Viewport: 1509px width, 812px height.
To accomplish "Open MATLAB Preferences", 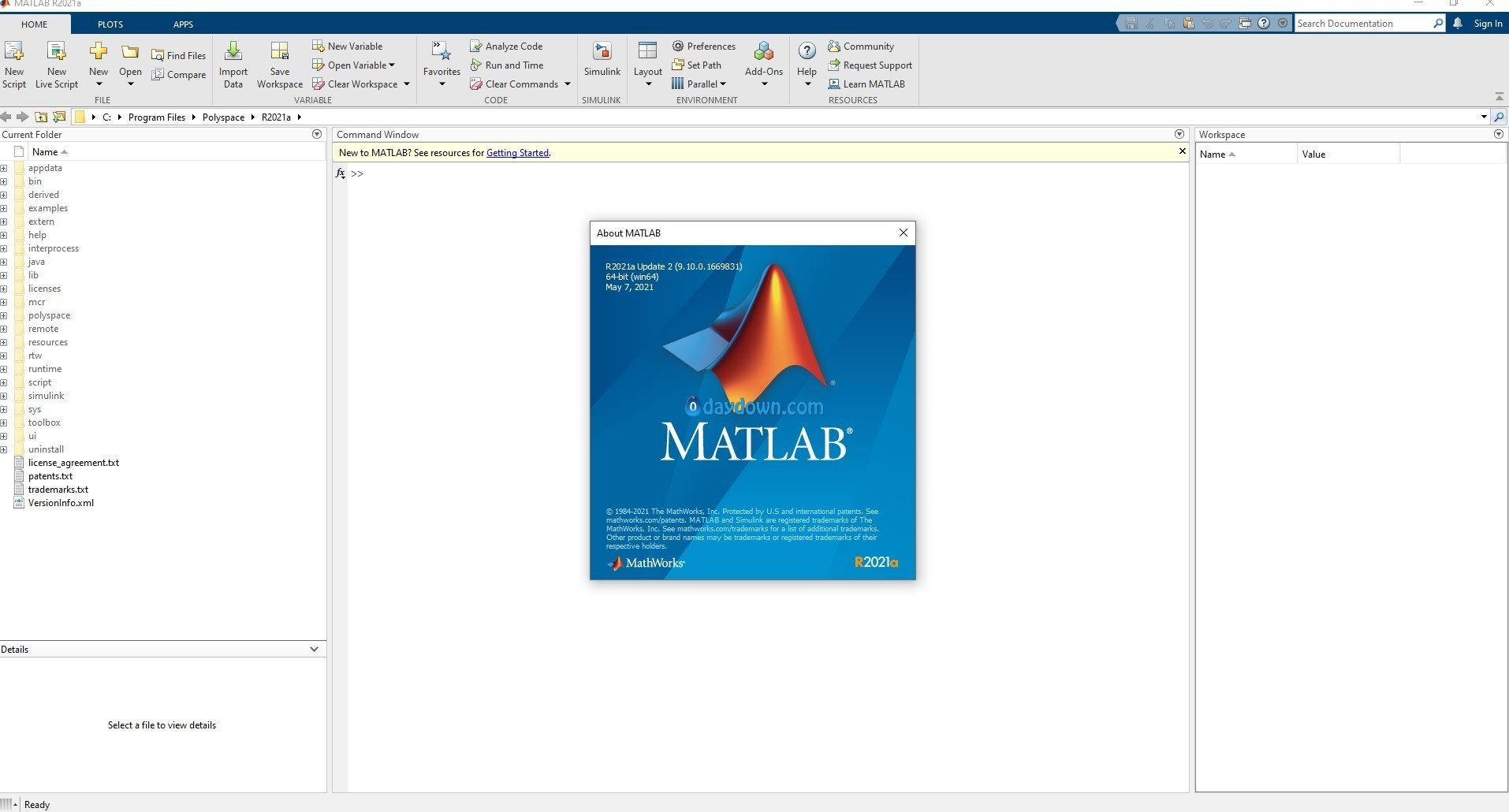I will pos(703,47).
